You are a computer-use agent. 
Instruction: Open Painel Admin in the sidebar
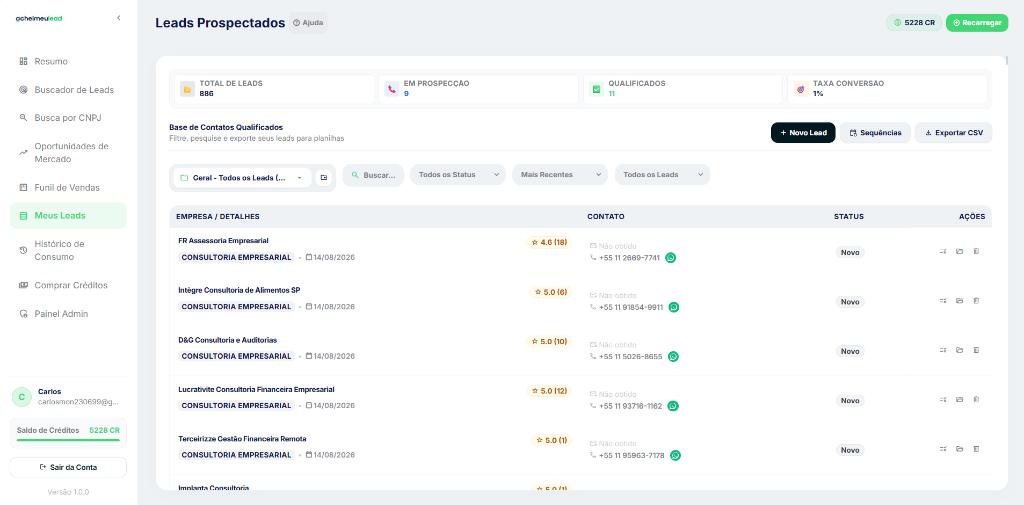(x=68, y=314)
